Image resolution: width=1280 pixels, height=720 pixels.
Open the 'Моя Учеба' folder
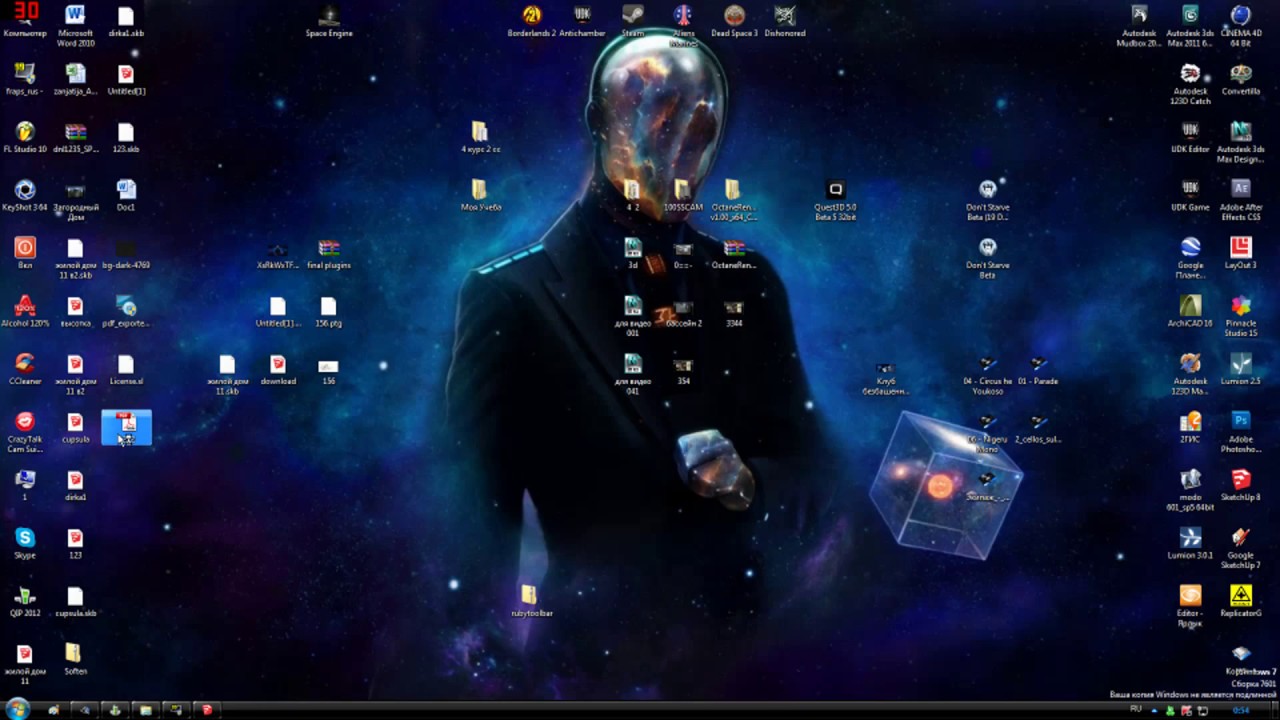pos(481,194)
